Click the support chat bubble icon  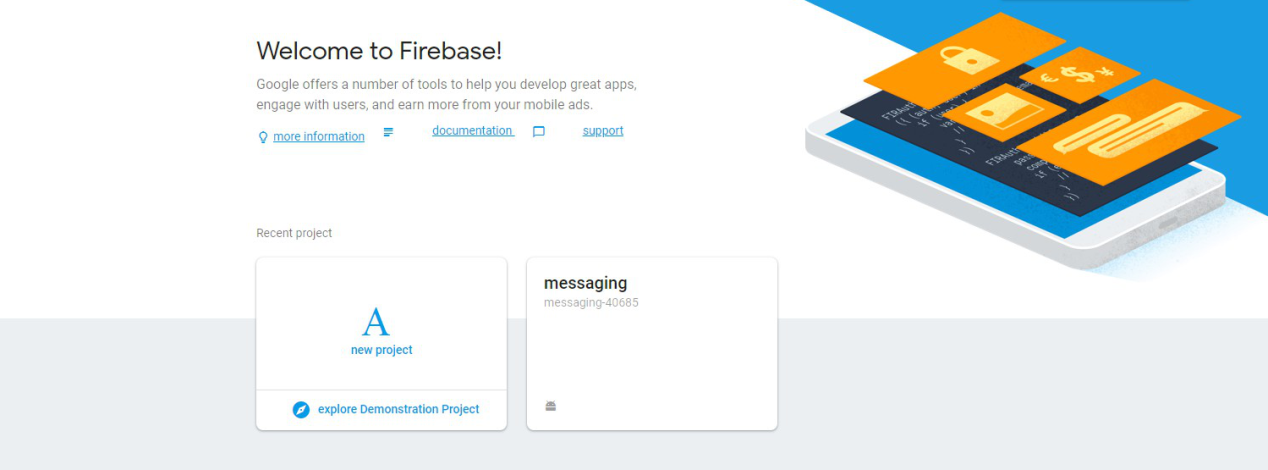click(x=539, y=132)
